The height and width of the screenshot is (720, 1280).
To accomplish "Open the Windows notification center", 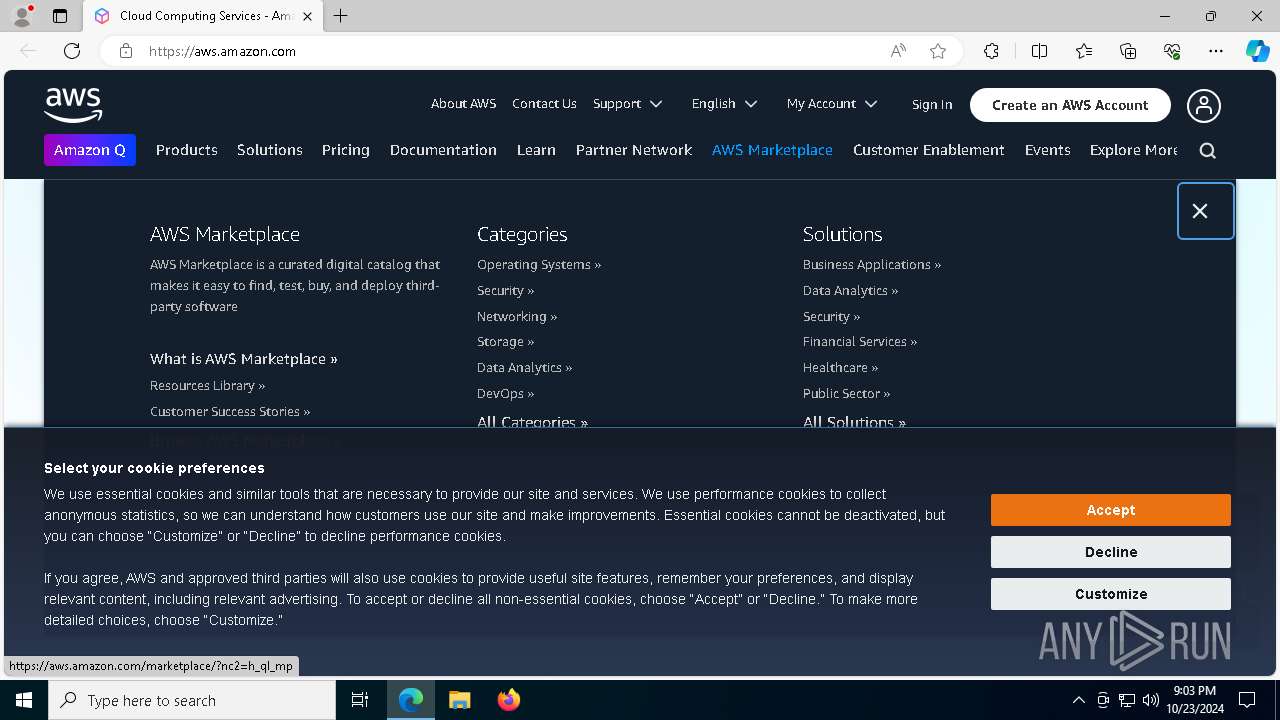I will [1247, 700].
